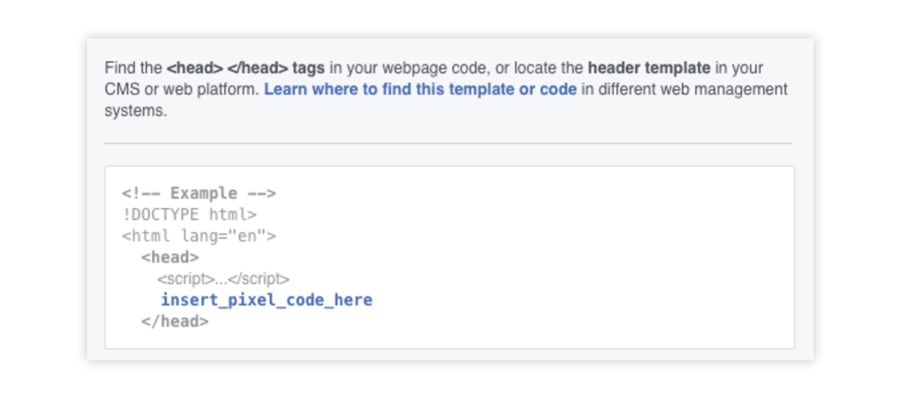This screenshot has width=900, height=398.
Task: Click the word "systems." in the instructions
Action: (x=135, y=111)
